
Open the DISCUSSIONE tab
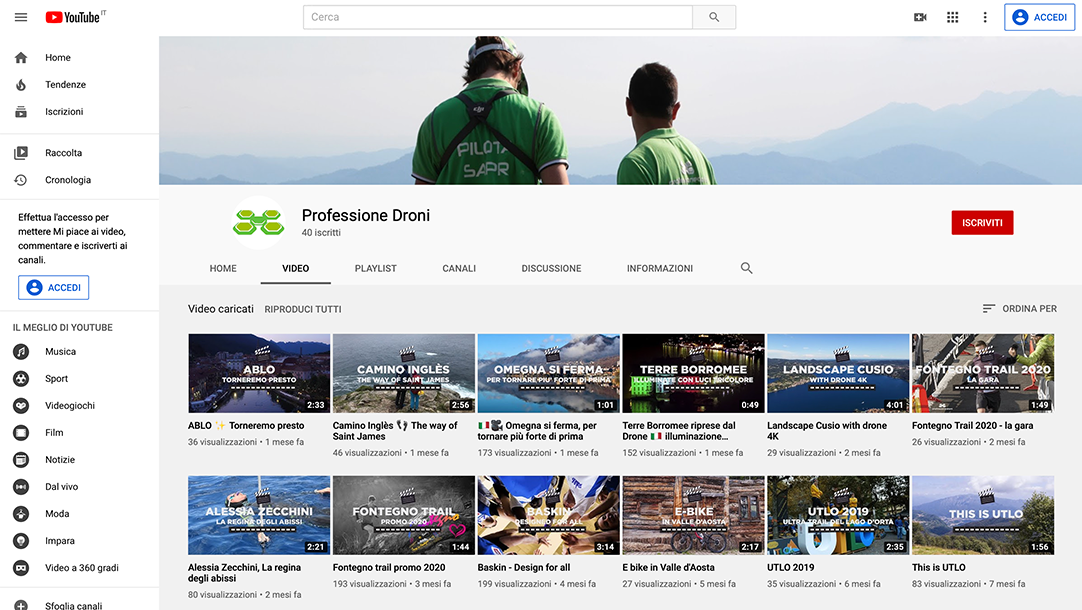[551, 268]
